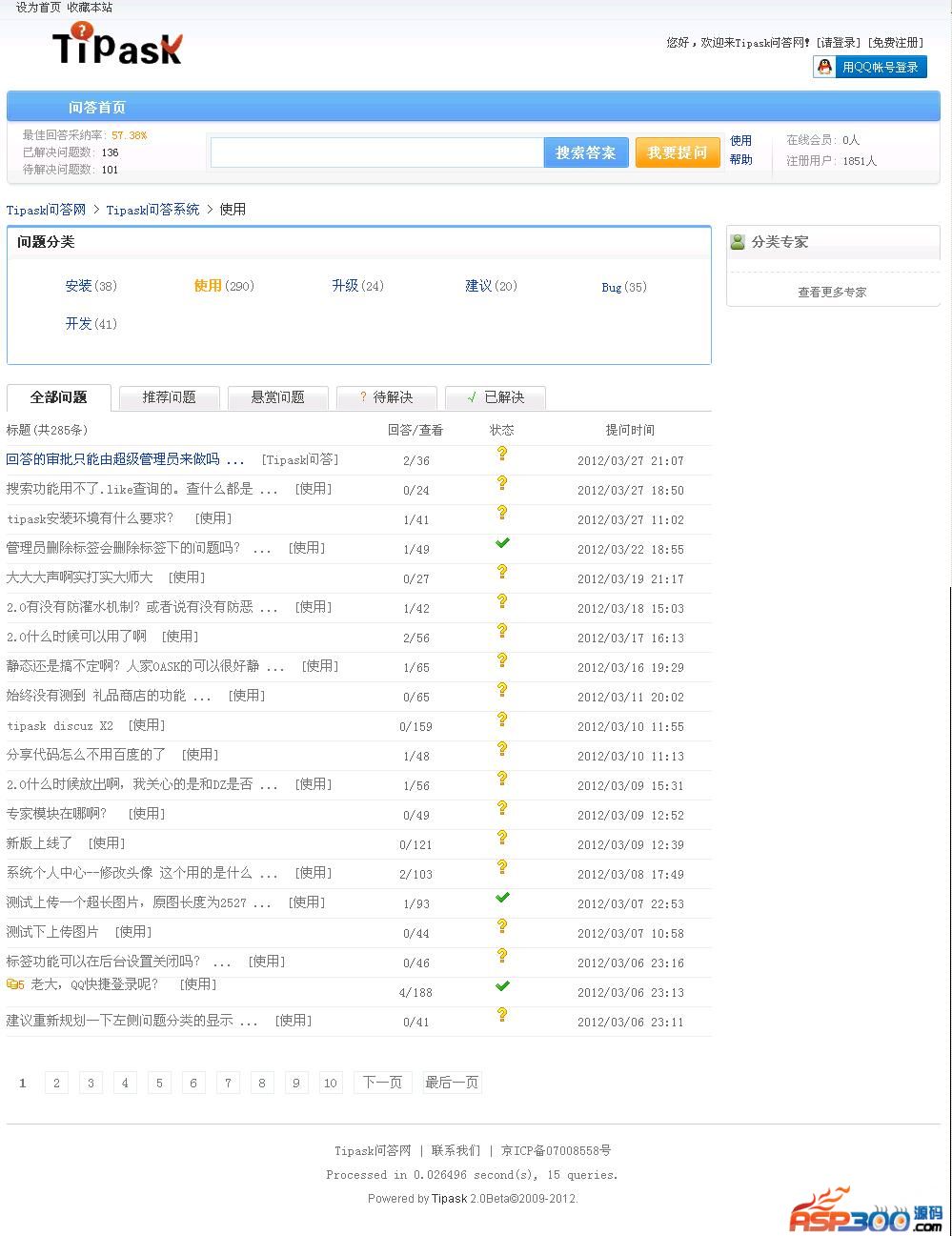Click 下一页 pagination button
This screenshot has height=1236, width=952.
tap(382, 1083)
